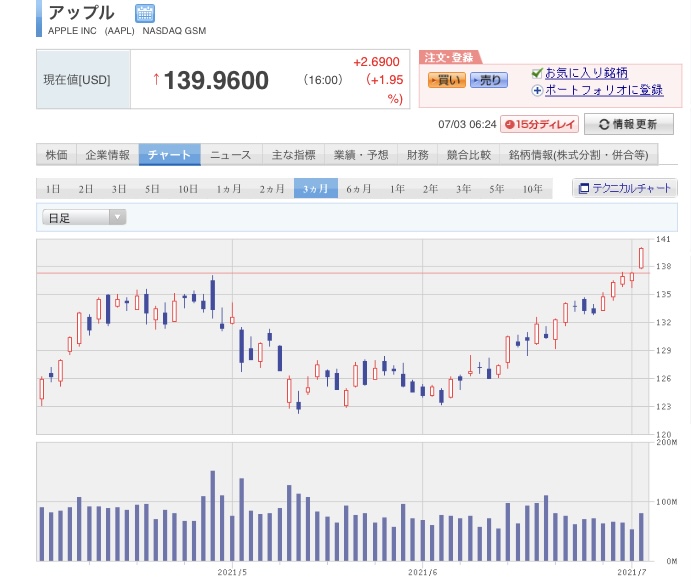Select the チャート tab
Image resolution: width=691 pixels, height=586 pixels.
[x=170, y=155]
